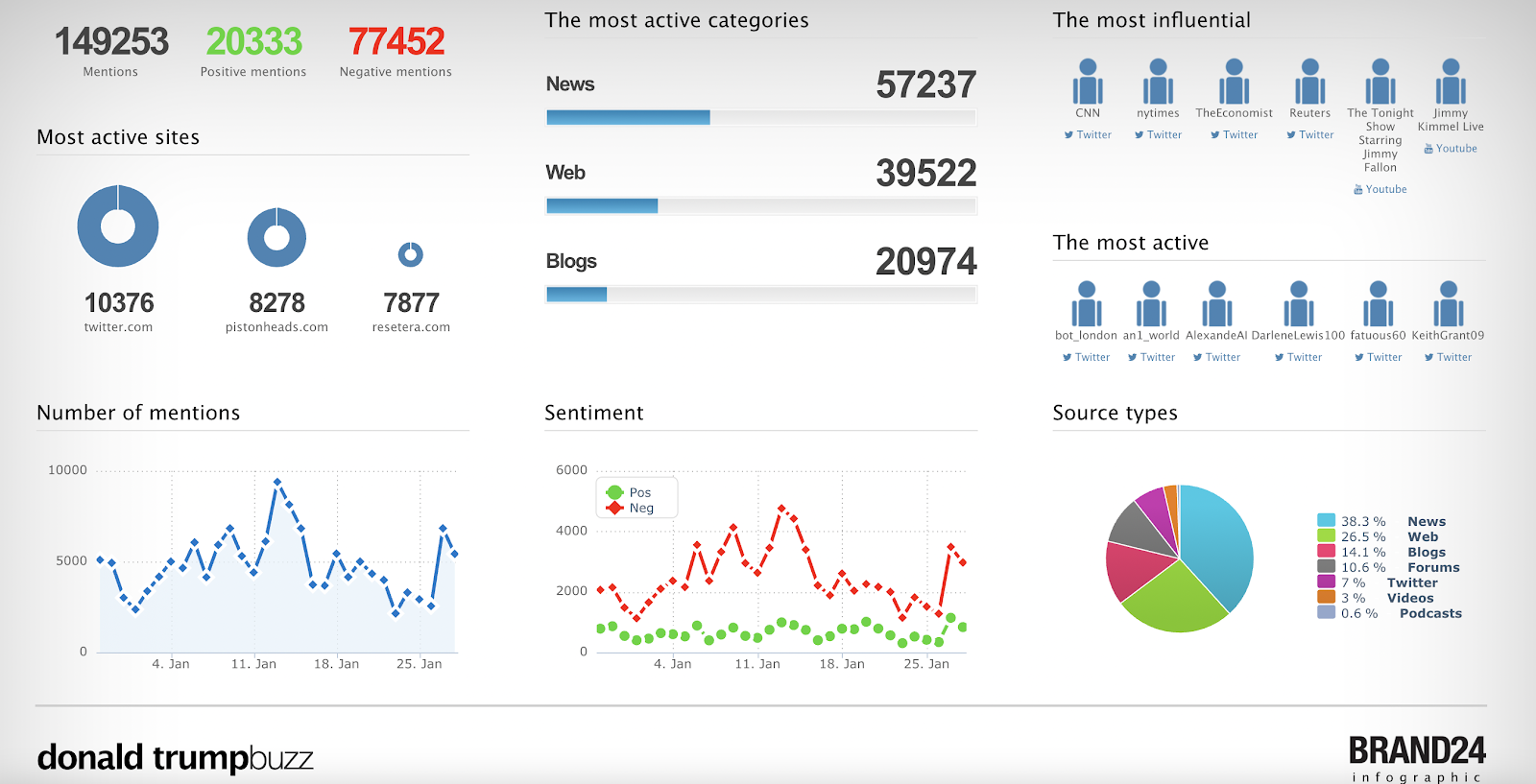Viewport: 1536px width, 784px height.
Task: Click the 39522 Web count
Action: [x=925, y=173]
